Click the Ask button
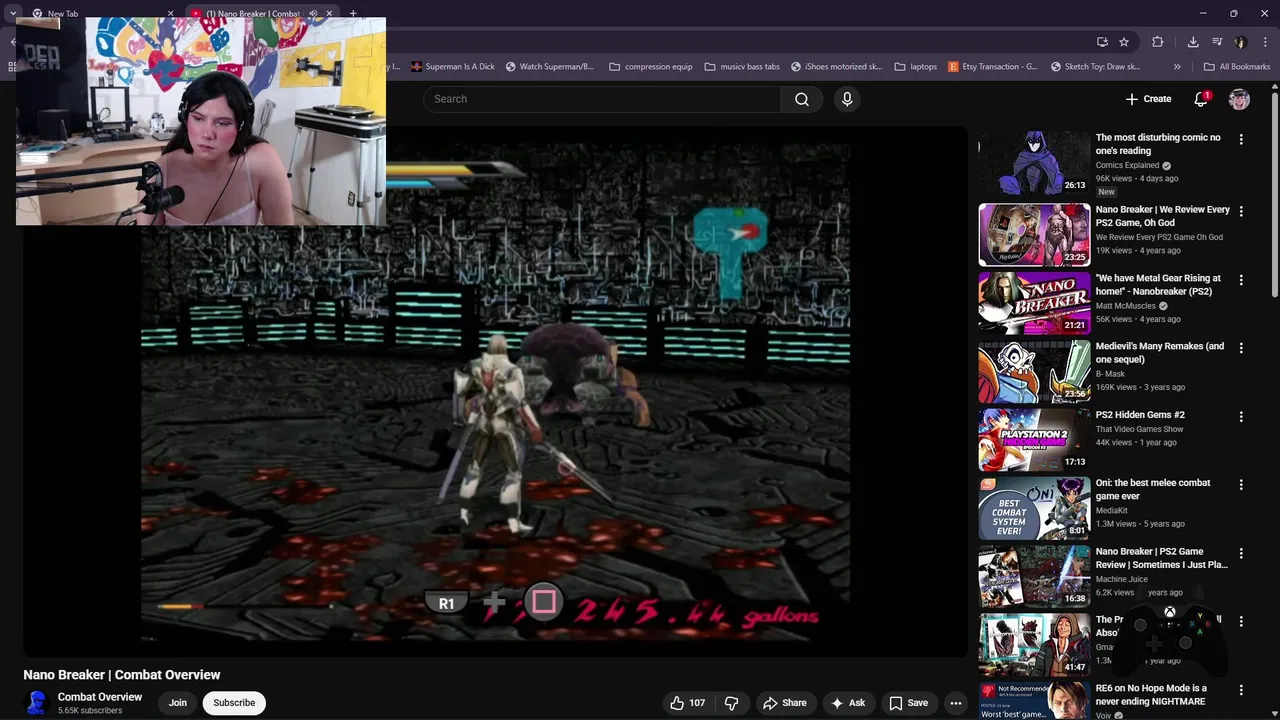 (848, 703)
